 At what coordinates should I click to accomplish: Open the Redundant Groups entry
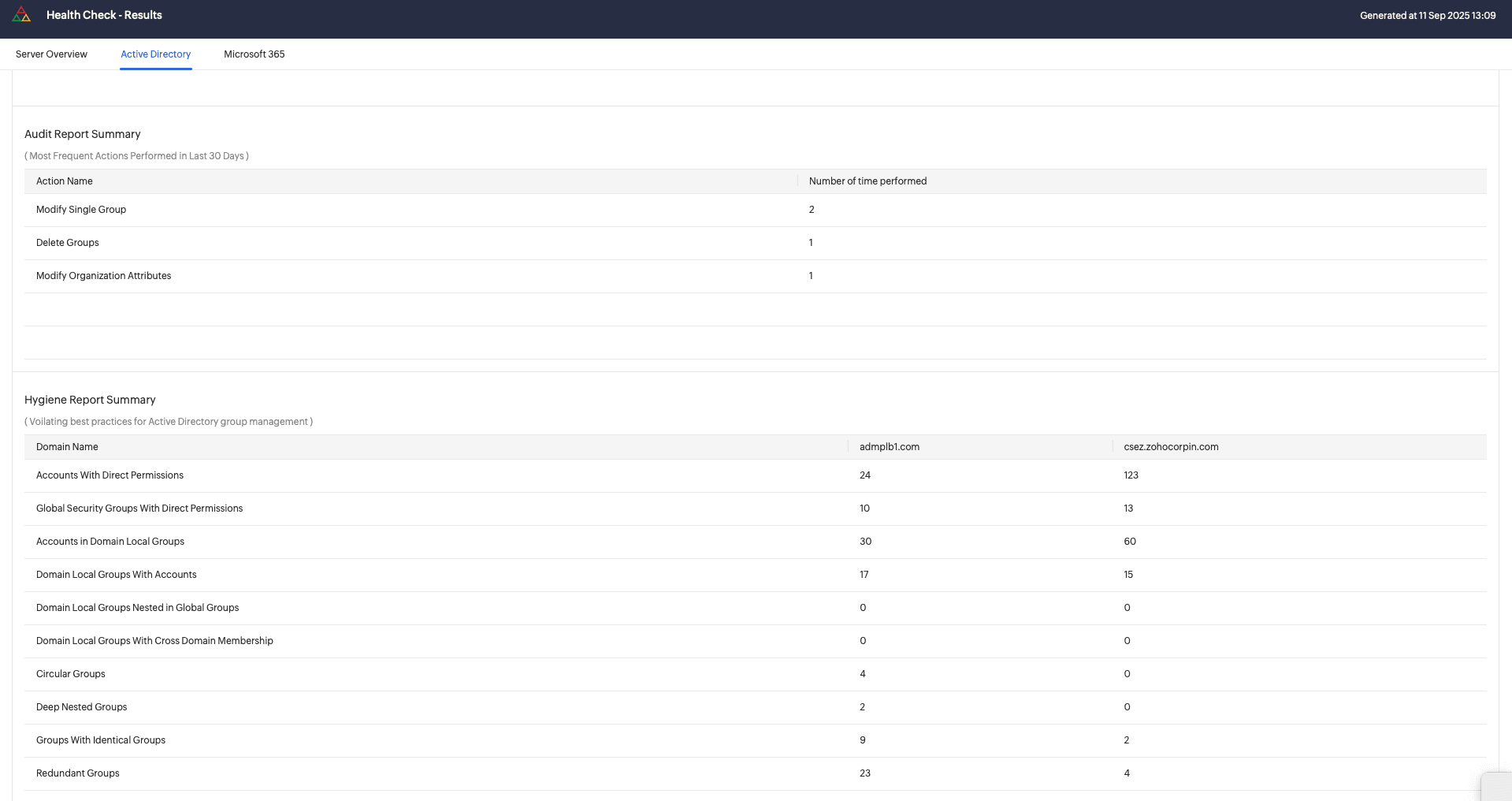77,773
